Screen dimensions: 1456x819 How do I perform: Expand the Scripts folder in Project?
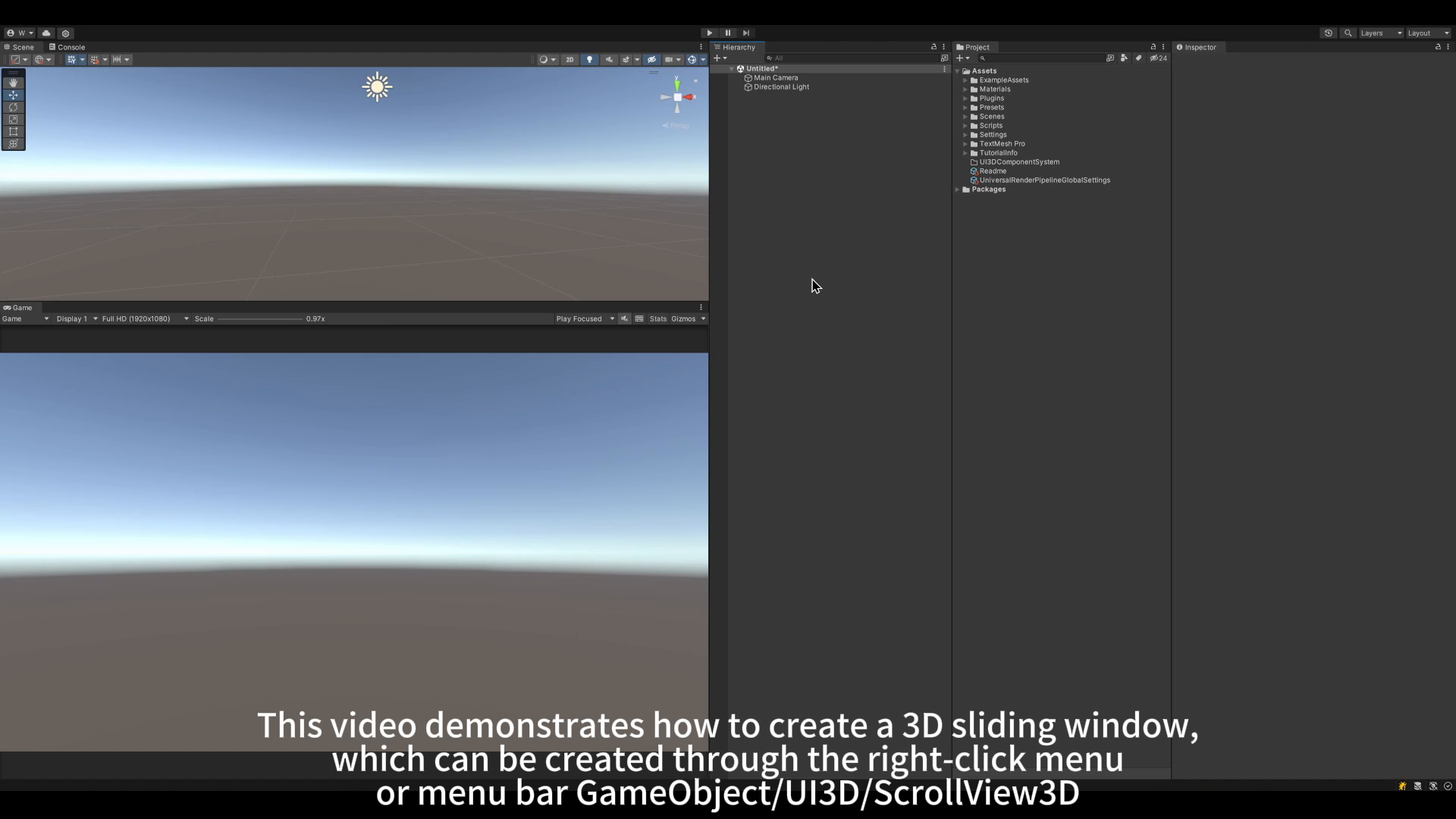pos(967,125)
